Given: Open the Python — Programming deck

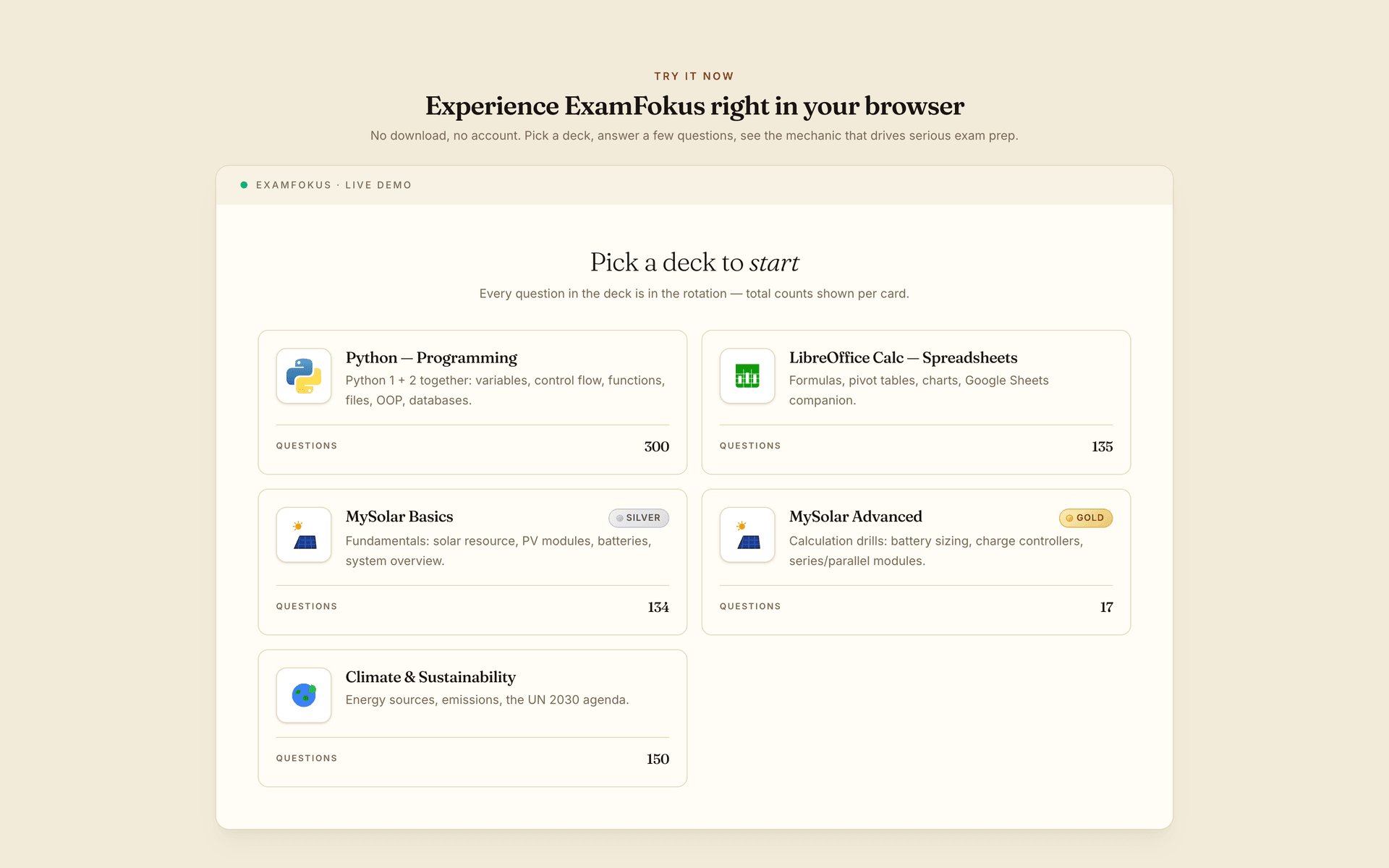Looking at the screenshot, I should [472, 402].
